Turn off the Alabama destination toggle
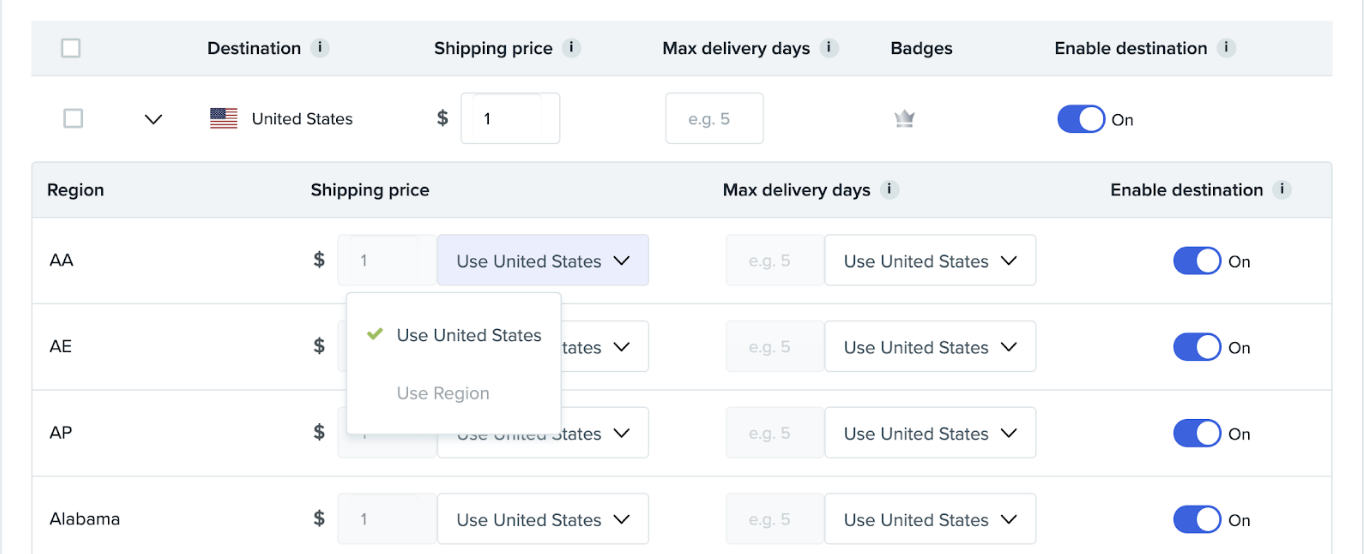This screenshot has width=1364, height=554. click(x=1197, y=520)
